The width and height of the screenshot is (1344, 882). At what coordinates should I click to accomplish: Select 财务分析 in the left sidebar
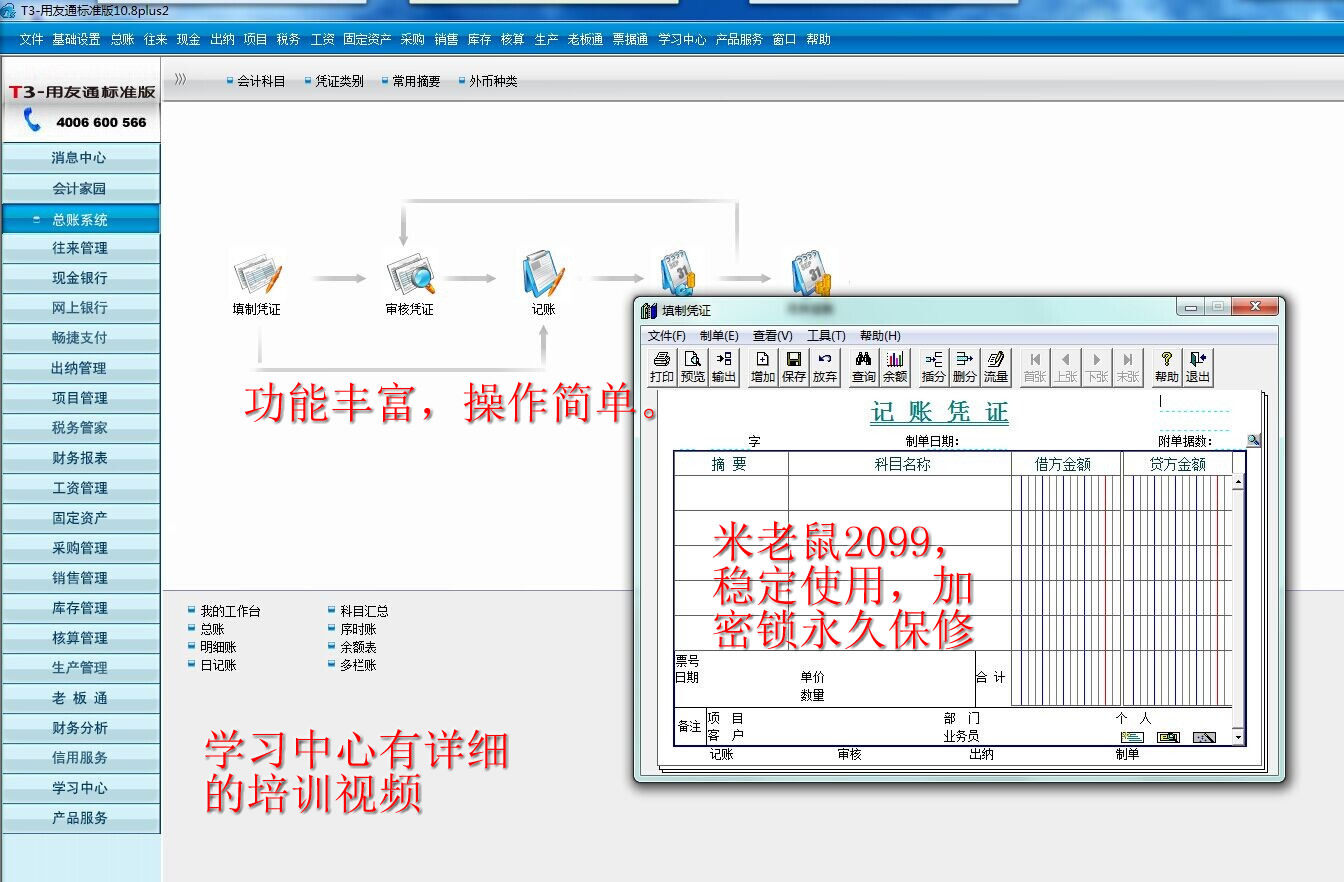coord(80,728)
